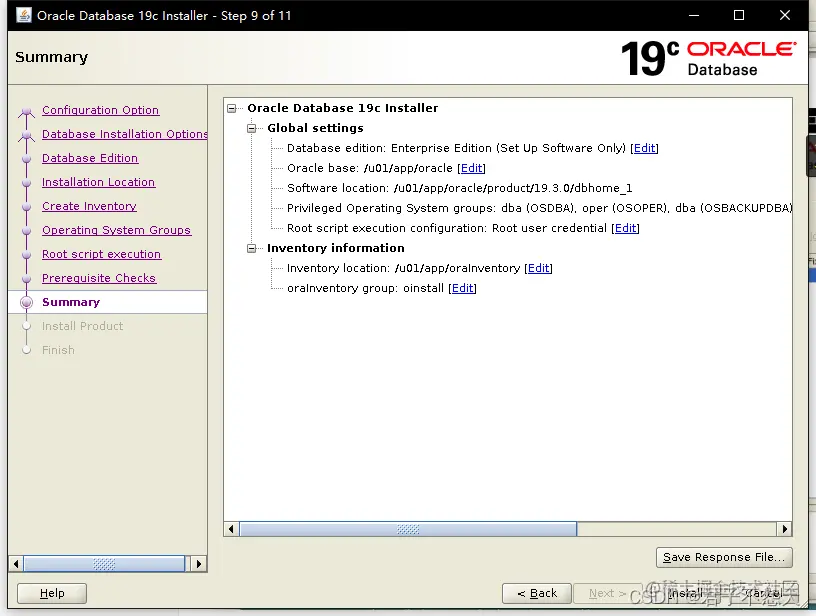816x616 pixels.
Task: Click steps sidebar scroll right arrow
Action: [198, 564]
